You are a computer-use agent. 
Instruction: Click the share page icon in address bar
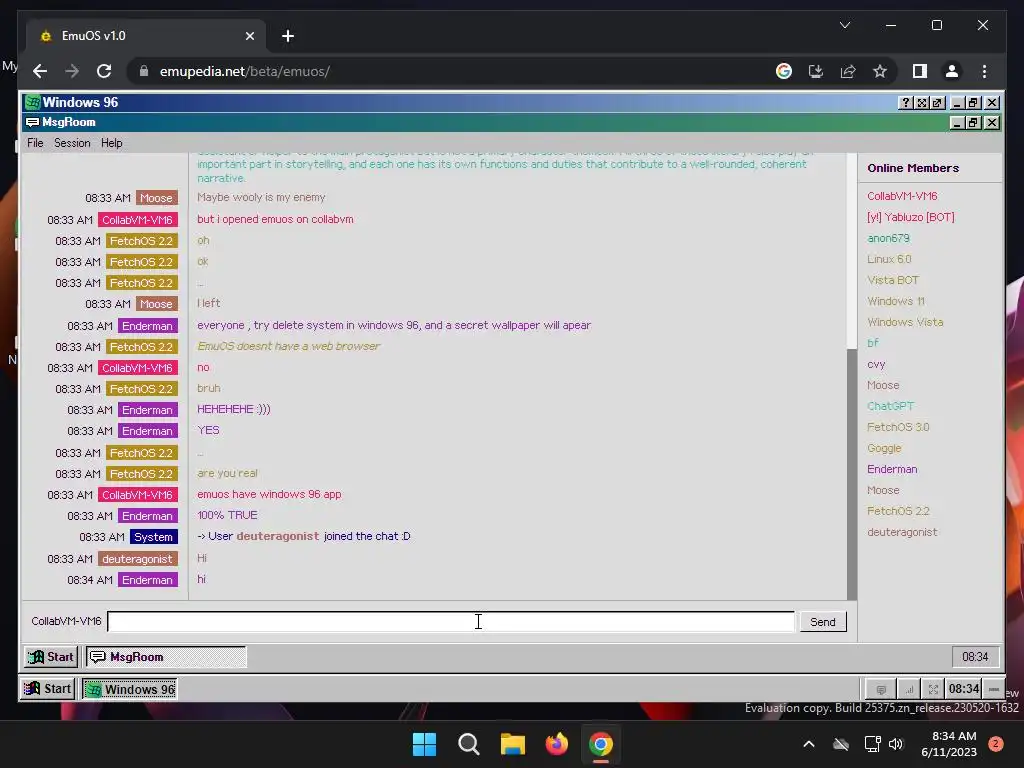click(848, 71)
